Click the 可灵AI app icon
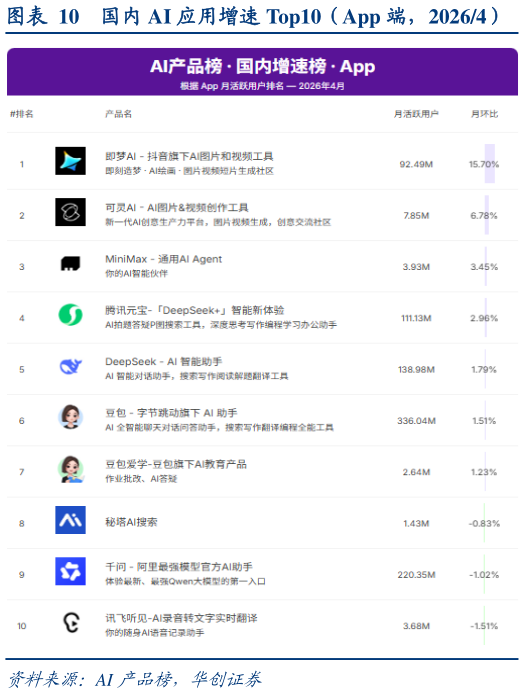The width and height of the screenshot is (524, 693). [70, 212]
